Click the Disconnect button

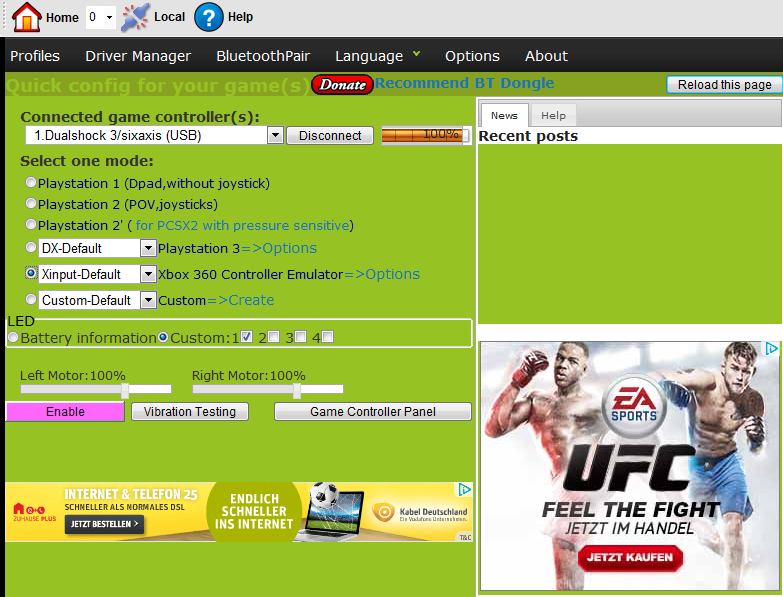[330, 136]
